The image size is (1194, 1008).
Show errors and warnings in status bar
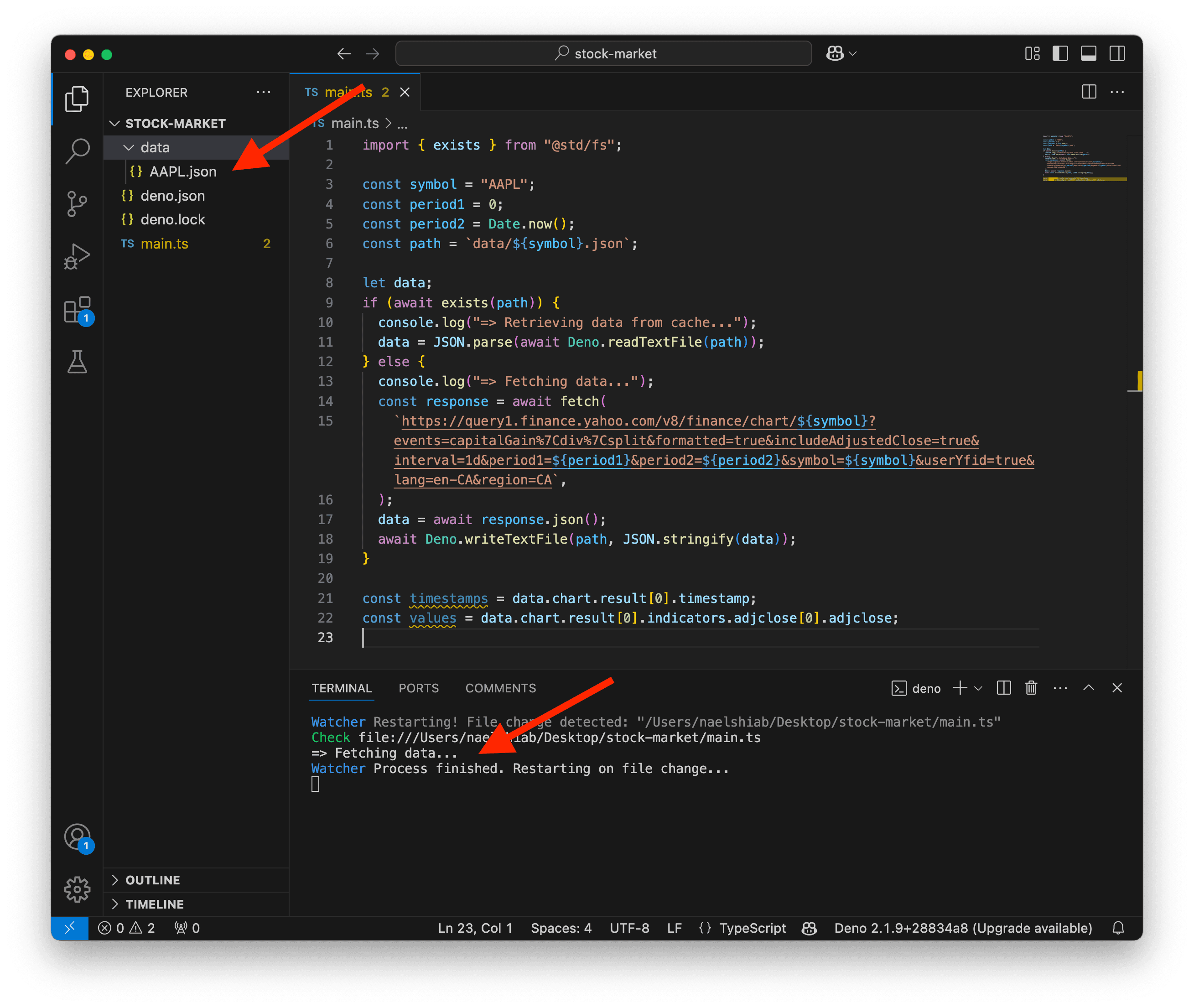[x=126, y=928]
